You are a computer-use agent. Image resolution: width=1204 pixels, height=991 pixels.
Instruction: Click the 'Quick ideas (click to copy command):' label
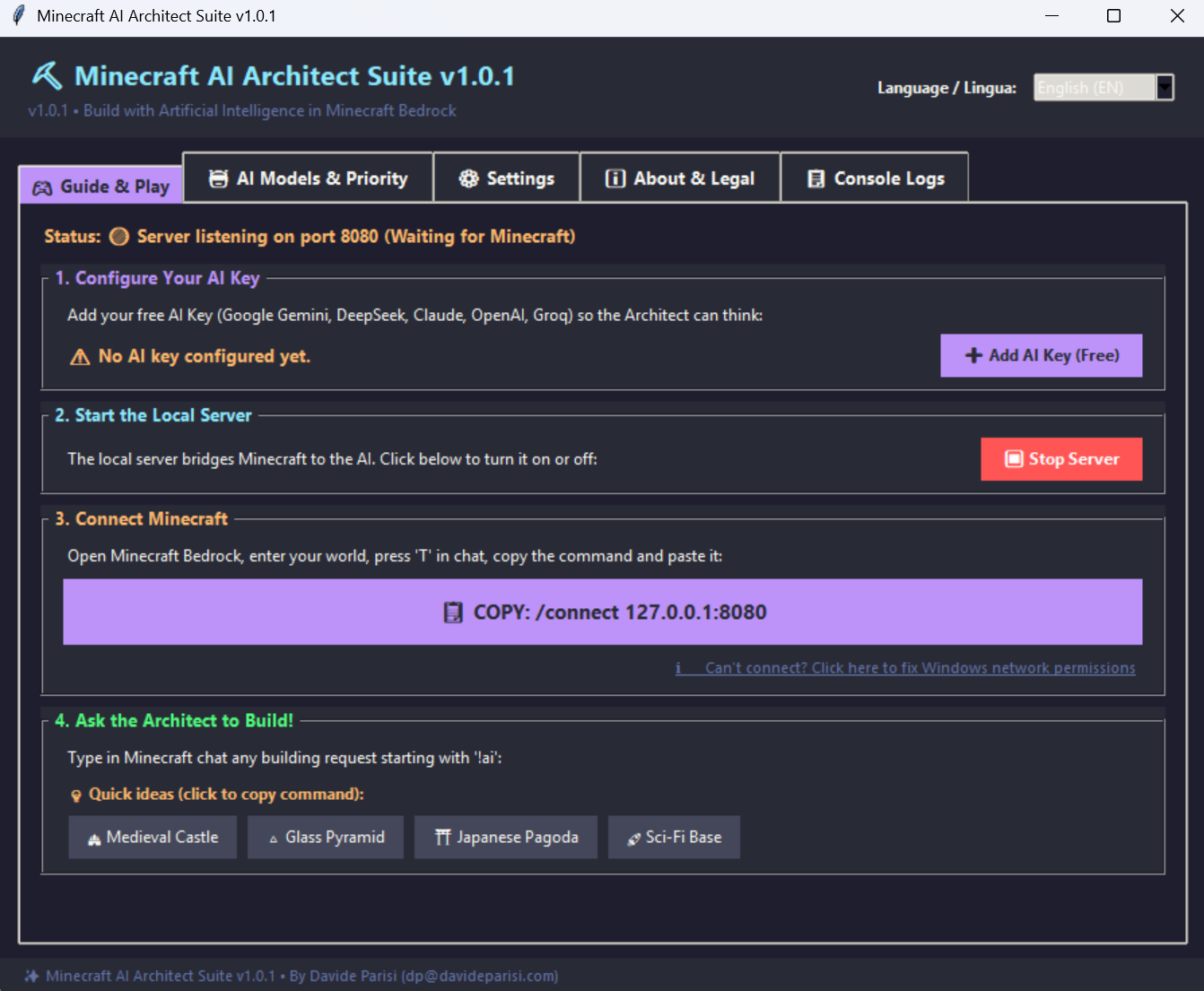click(226, 795)
